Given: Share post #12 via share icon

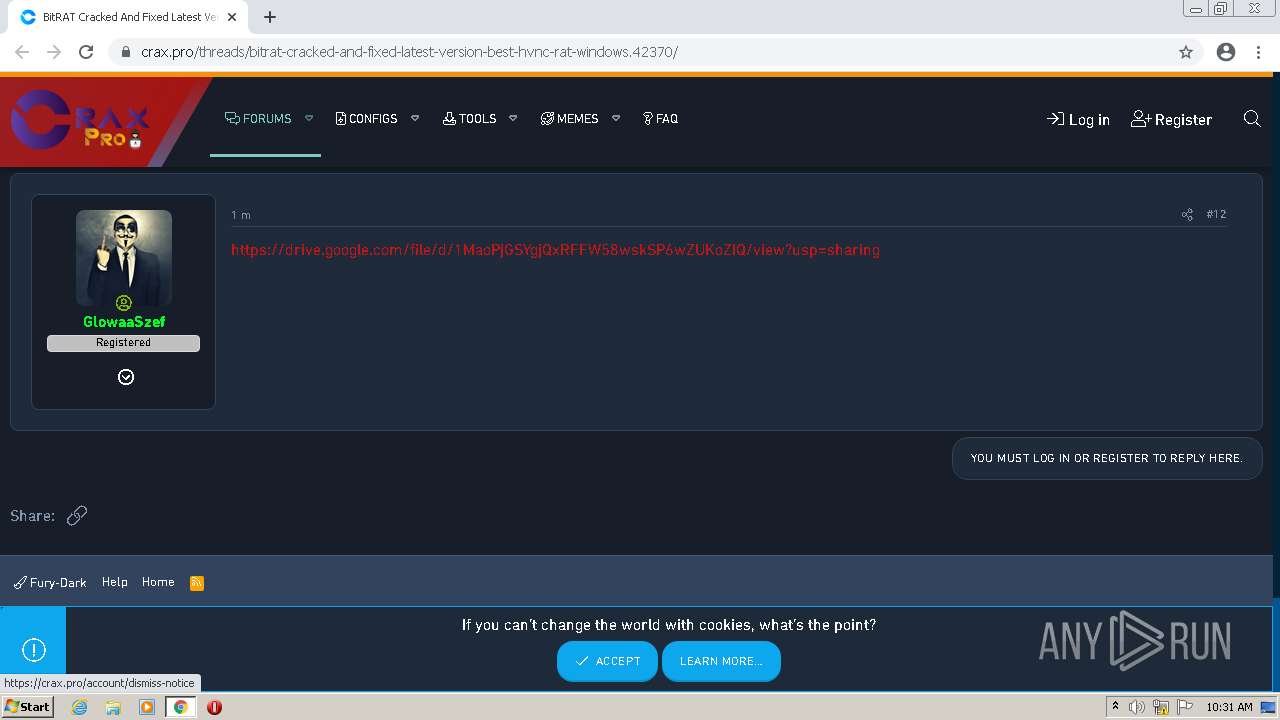Looking at the screenshot, I should click(1187, 214).
